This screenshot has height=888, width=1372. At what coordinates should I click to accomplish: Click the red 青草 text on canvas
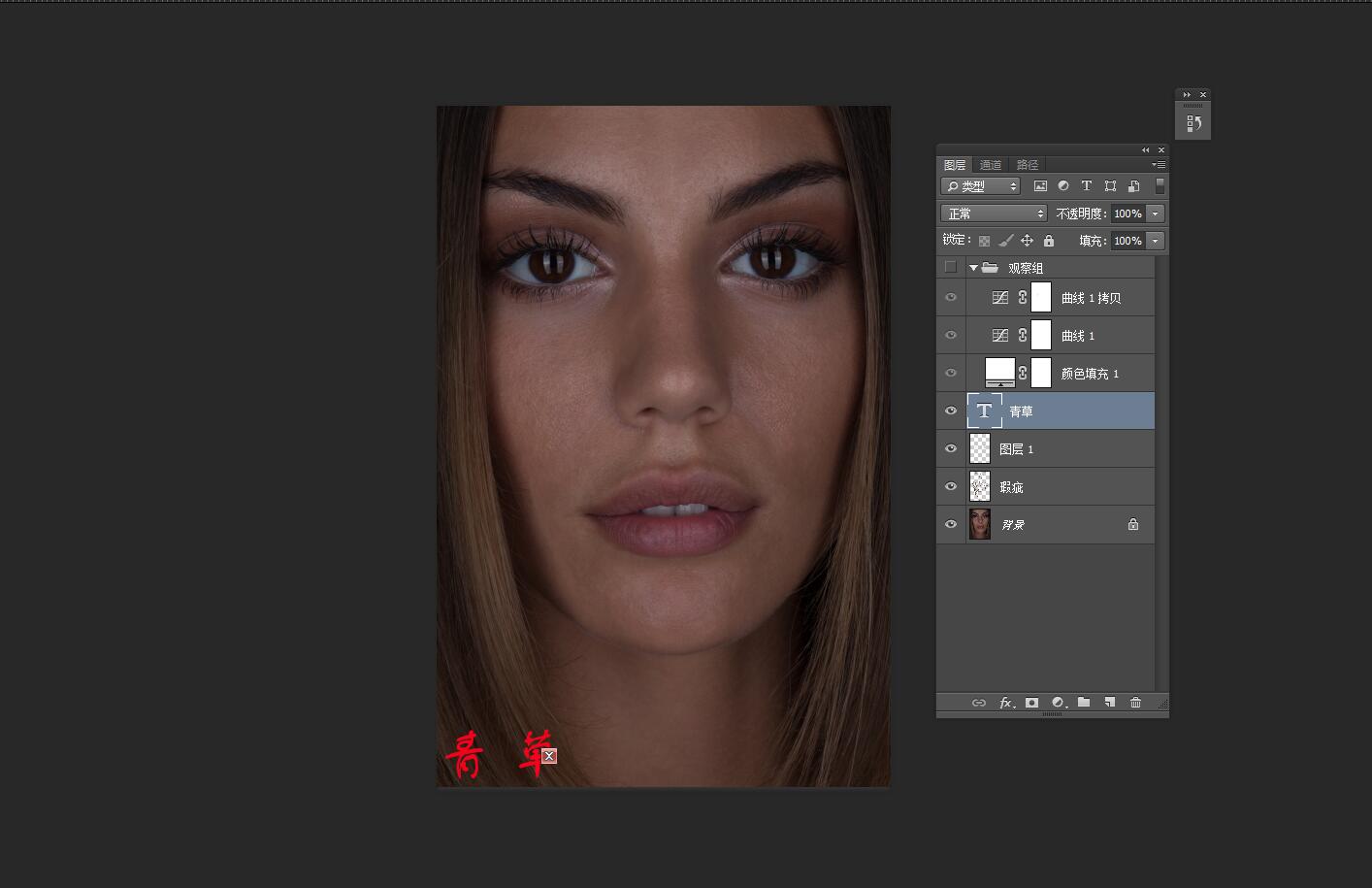tap(500, 755)
